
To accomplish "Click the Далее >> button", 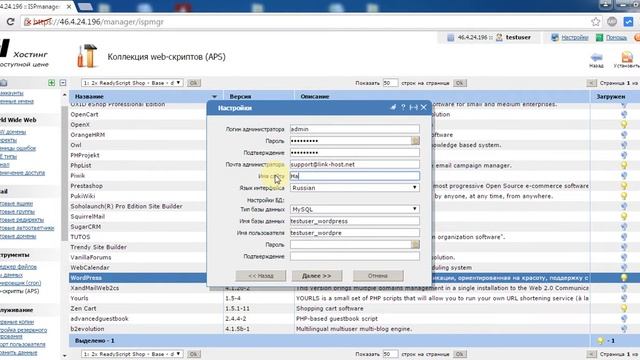I will click(317, 276).
